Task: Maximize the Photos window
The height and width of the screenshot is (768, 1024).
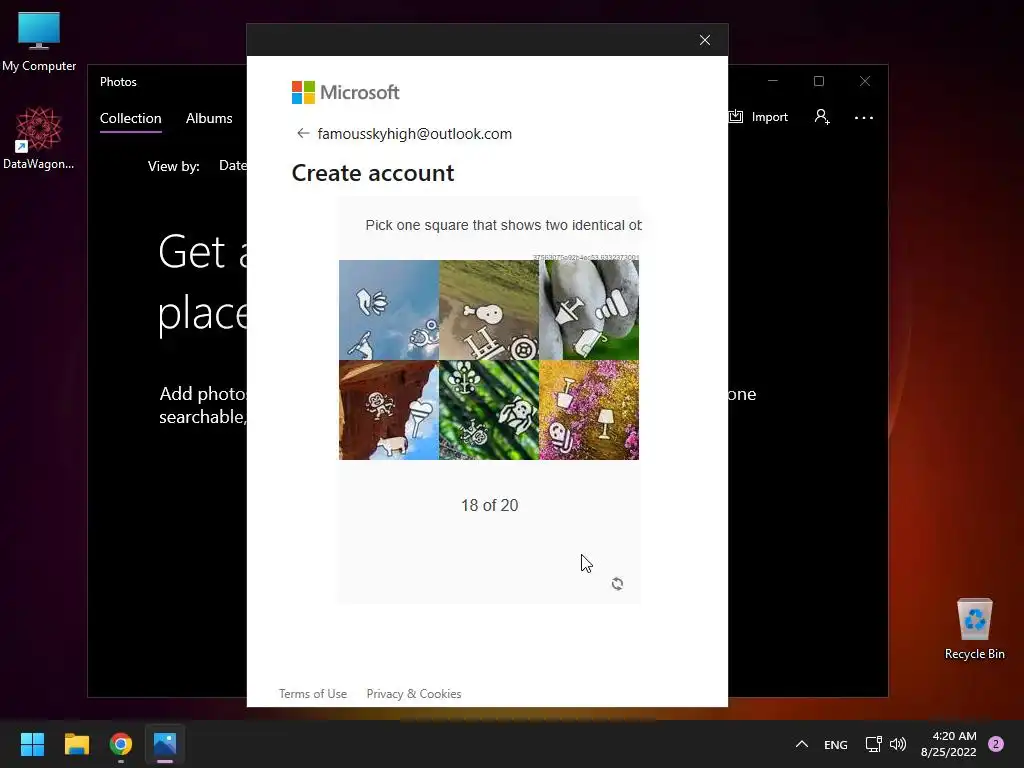Action: coord(818,81)
